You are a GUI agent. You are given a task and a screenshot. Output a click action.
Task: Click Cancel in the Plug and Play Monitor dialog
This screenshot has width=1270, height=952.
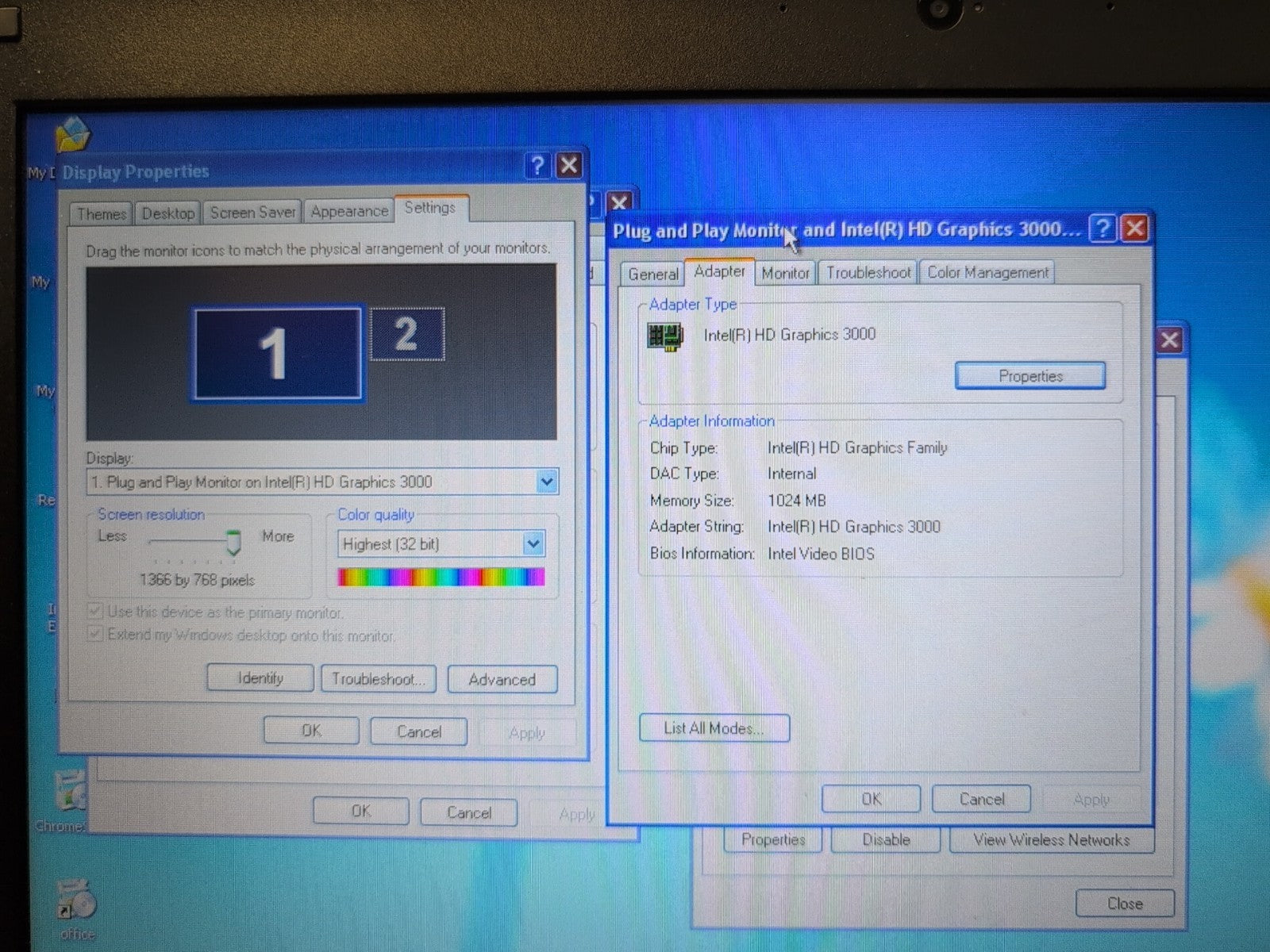point(982,799)
